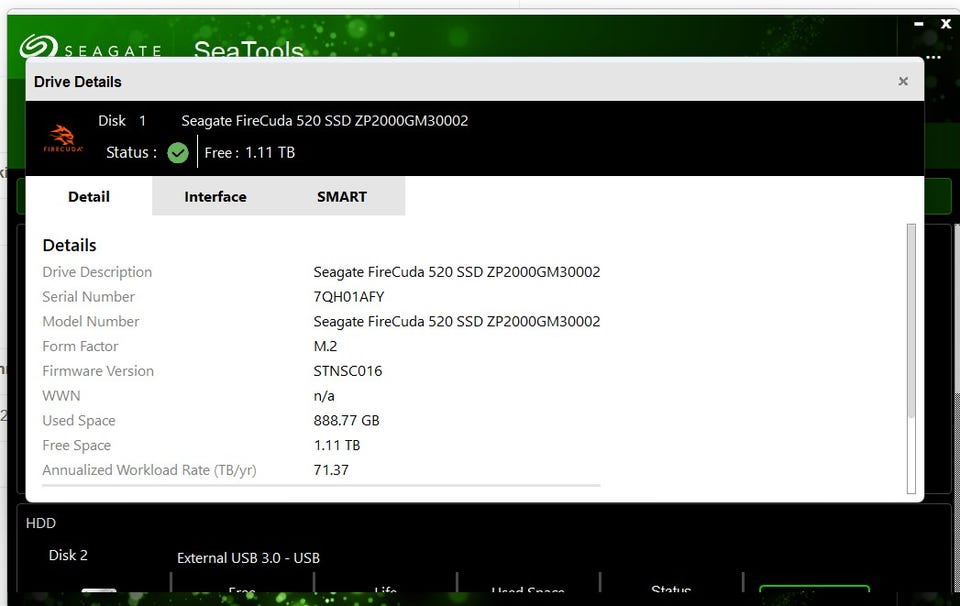This screenshot has height=606, width=960.
Task: Click the Annualized Workload Rate value 71.37
Action: click(331, 470)
